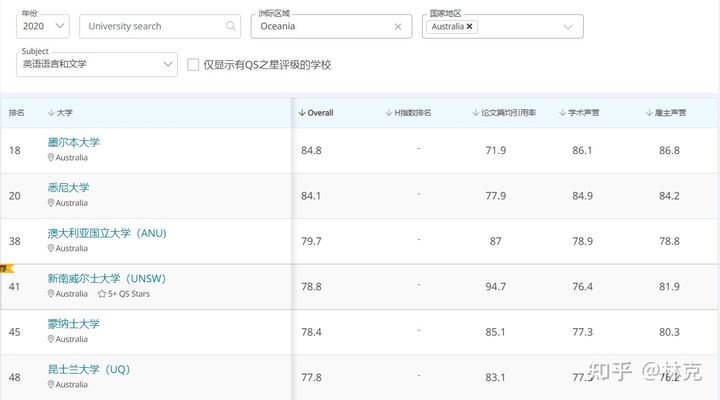Viewport: 720px width, 400px height.
Task: Remove the Australia tag with its X
Action: 469,27
